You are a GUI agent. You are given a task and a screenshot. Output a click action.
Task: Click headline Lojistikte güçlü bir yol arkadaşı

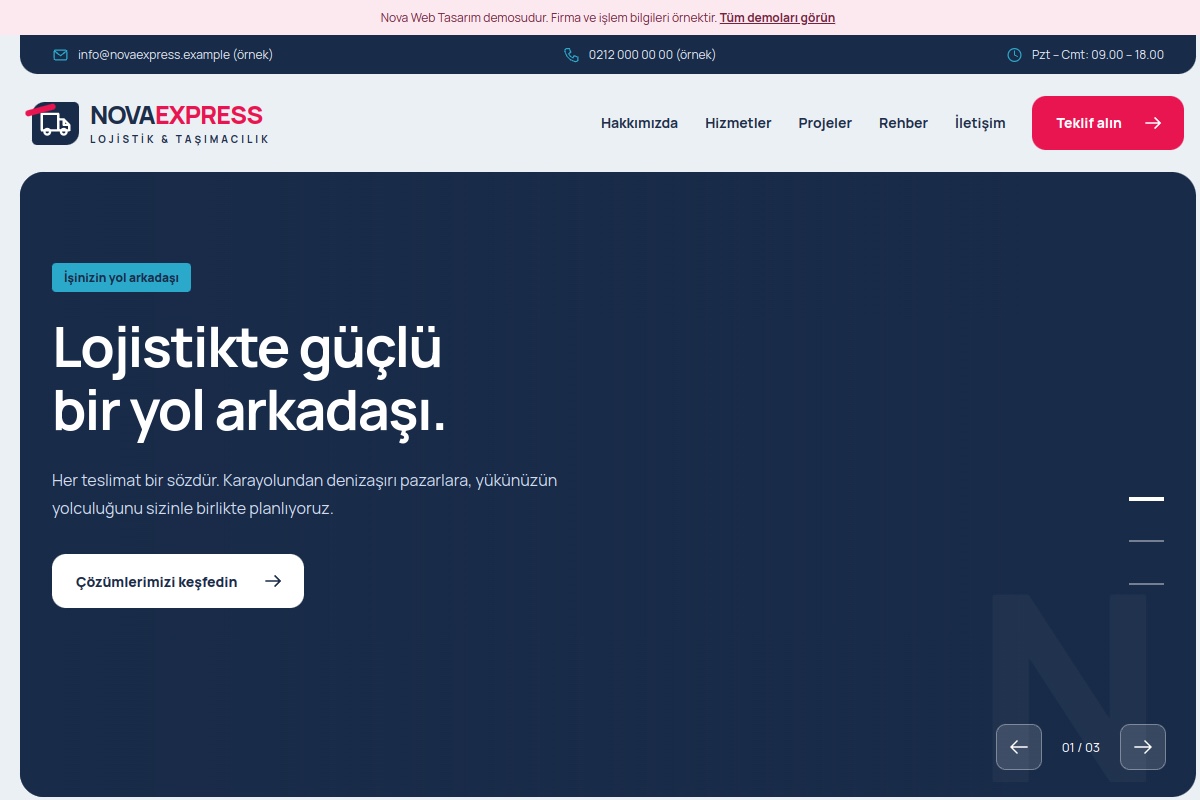tap(249, 380)
